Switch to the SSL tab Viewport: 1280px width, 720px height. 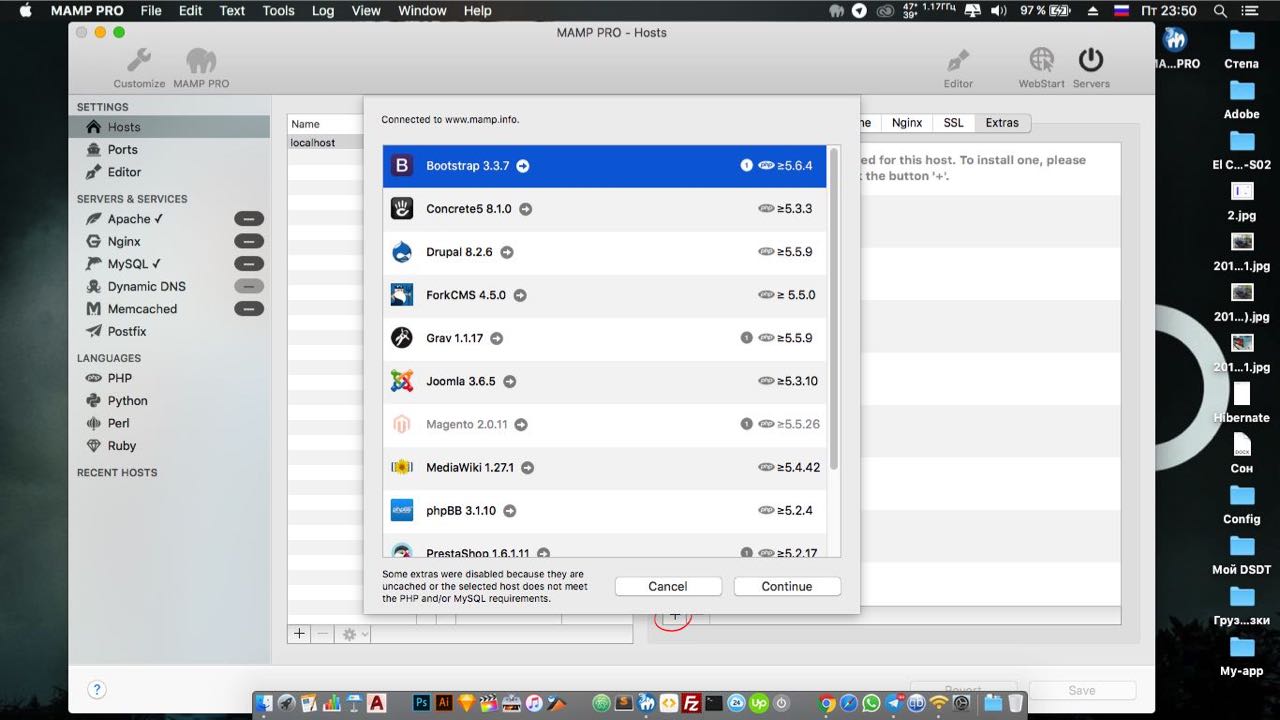[954, 123]
